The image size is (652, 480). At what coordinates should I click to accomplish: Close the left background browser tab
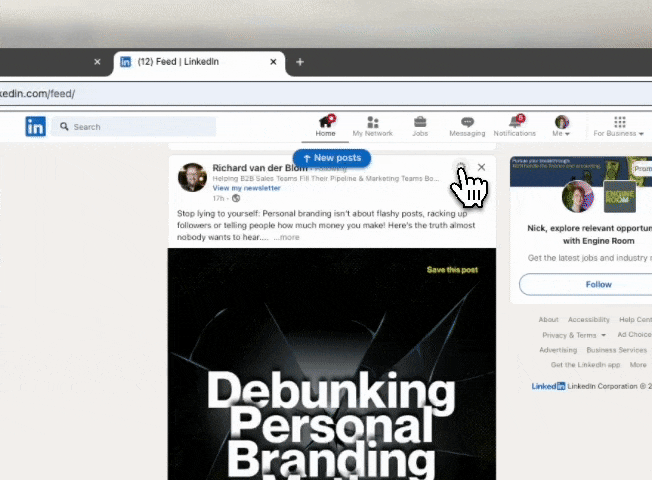[97, 62]
